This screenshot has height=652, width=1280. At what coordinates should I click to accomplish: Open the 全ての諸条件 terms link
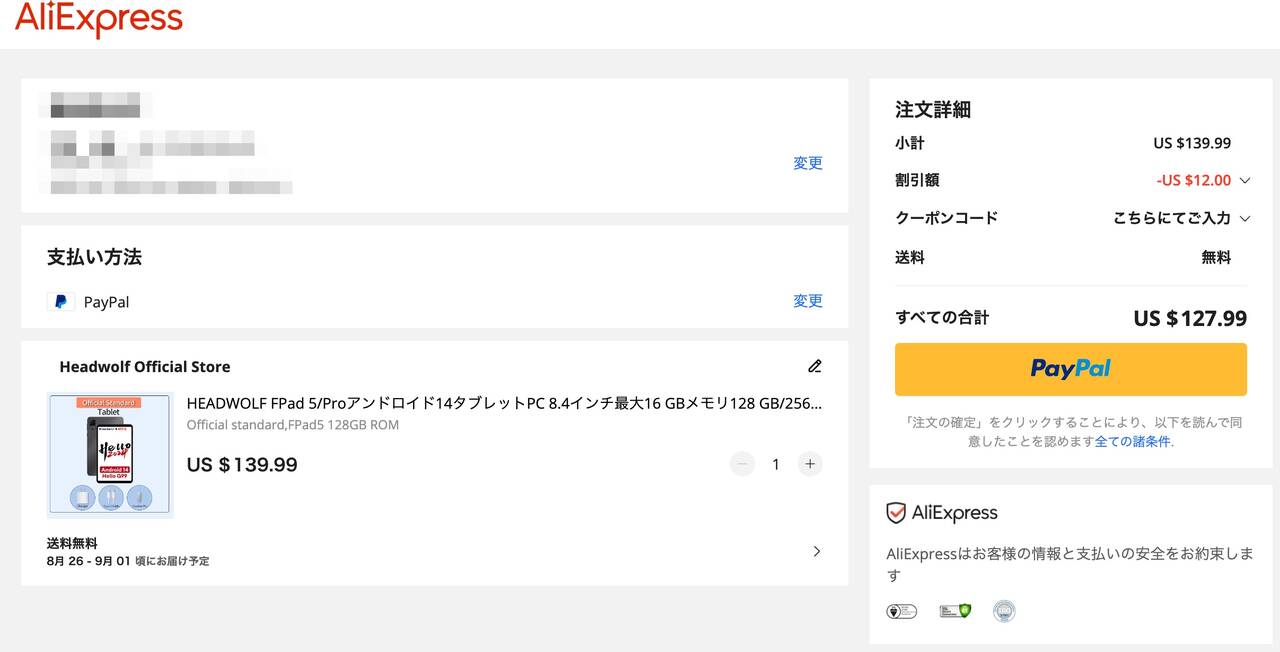coord(1133,441)
